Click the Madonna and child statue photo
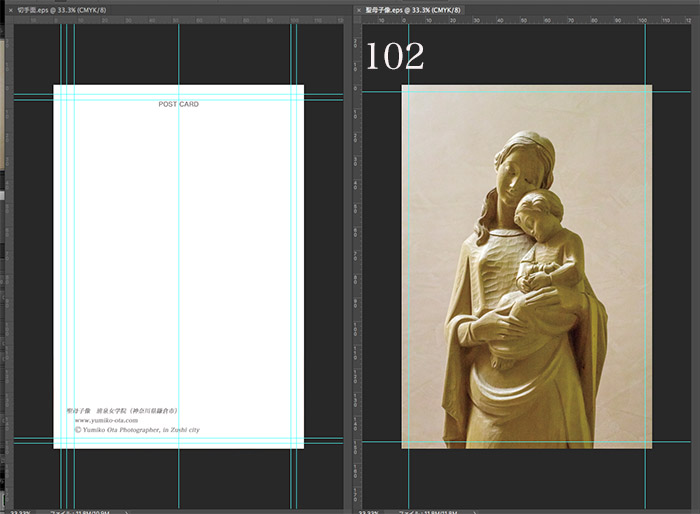The image size is (700, 514). pos(527,267)
